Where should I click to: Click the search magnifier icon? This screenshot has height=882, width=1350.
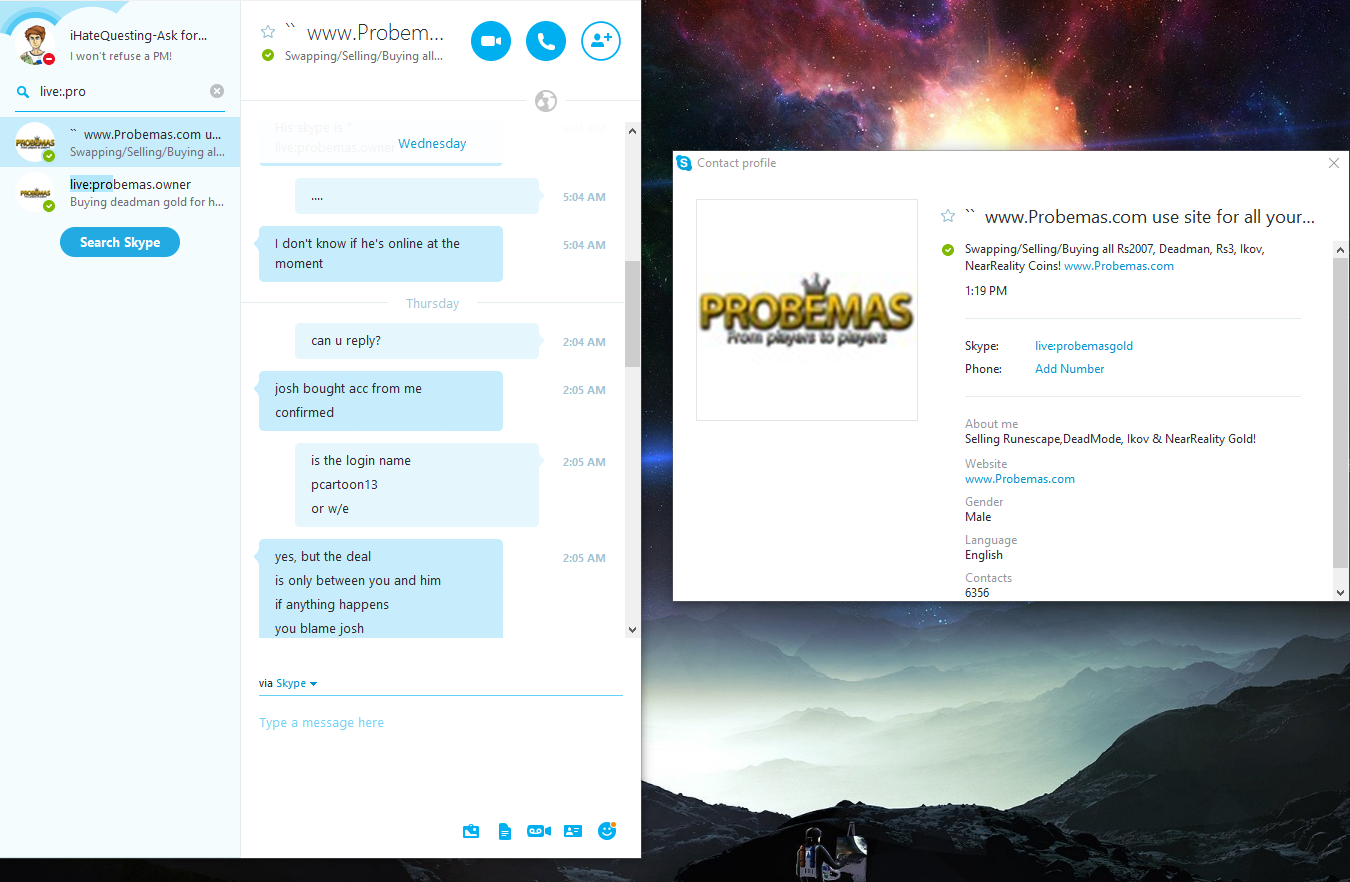point(23,92)
